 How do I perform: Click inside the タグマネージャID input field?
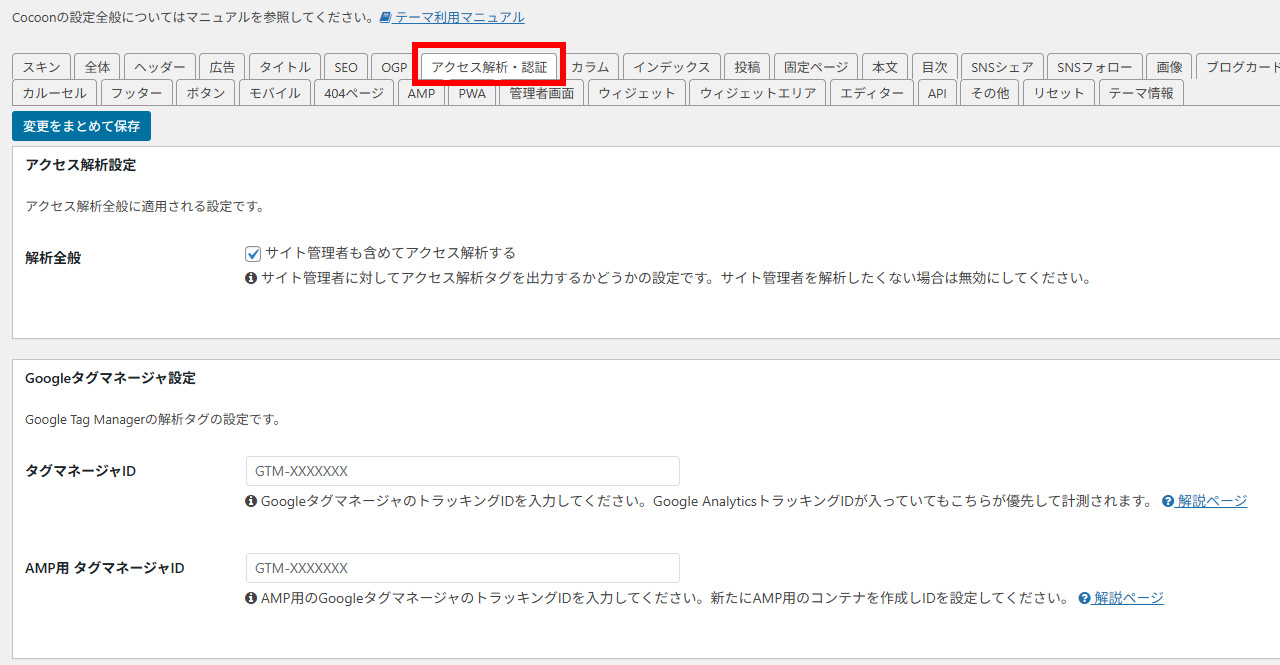point(462,470)
